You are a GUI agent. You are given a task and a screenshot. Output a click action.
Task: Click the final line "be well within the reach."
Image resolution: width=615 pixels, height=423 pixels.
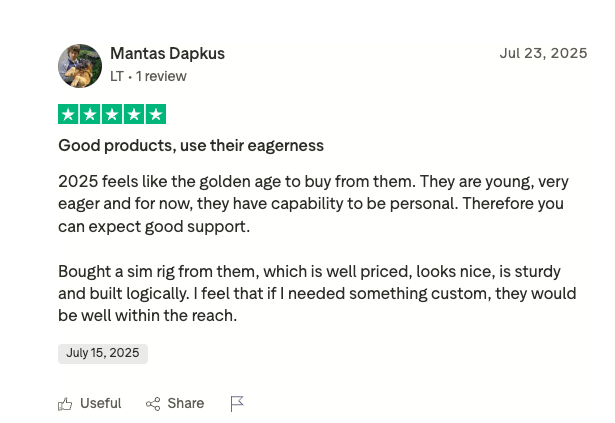[147, 316]
